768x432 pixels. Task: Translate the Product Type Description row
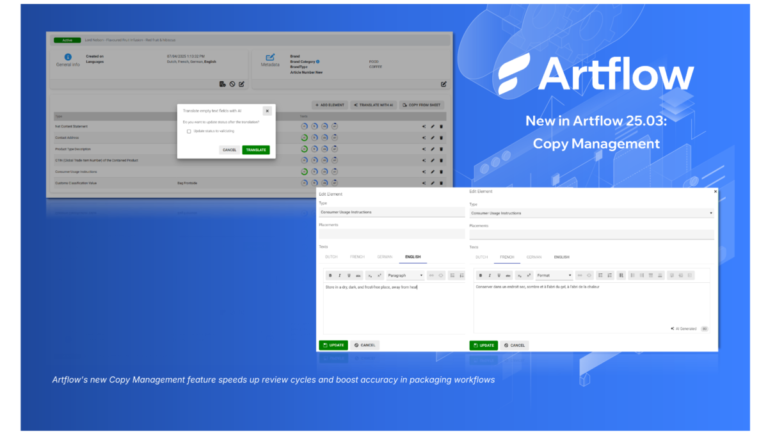[424, 149]
